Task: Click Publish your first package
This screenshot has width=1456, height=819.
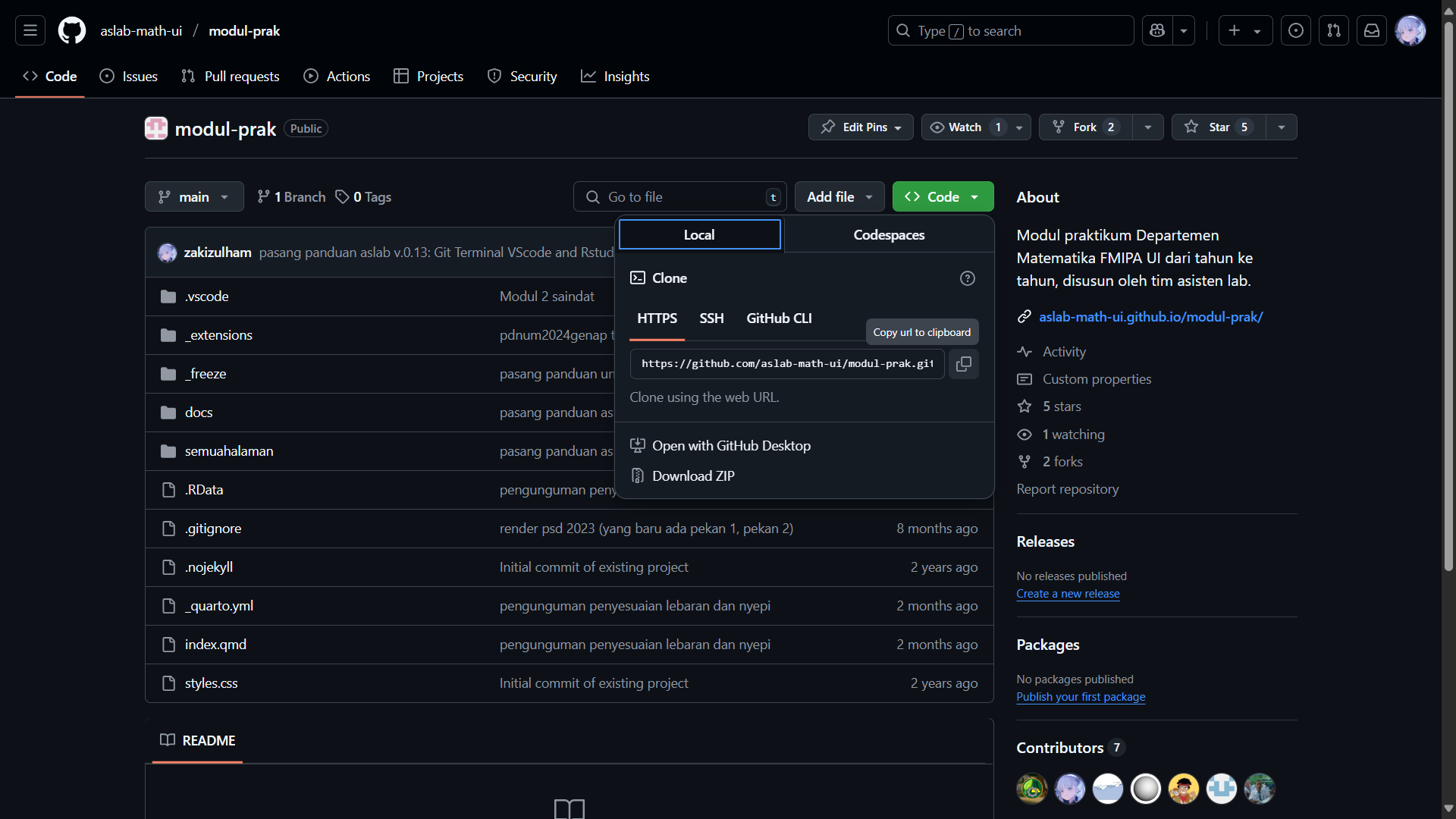Action: click(1081, 697)
